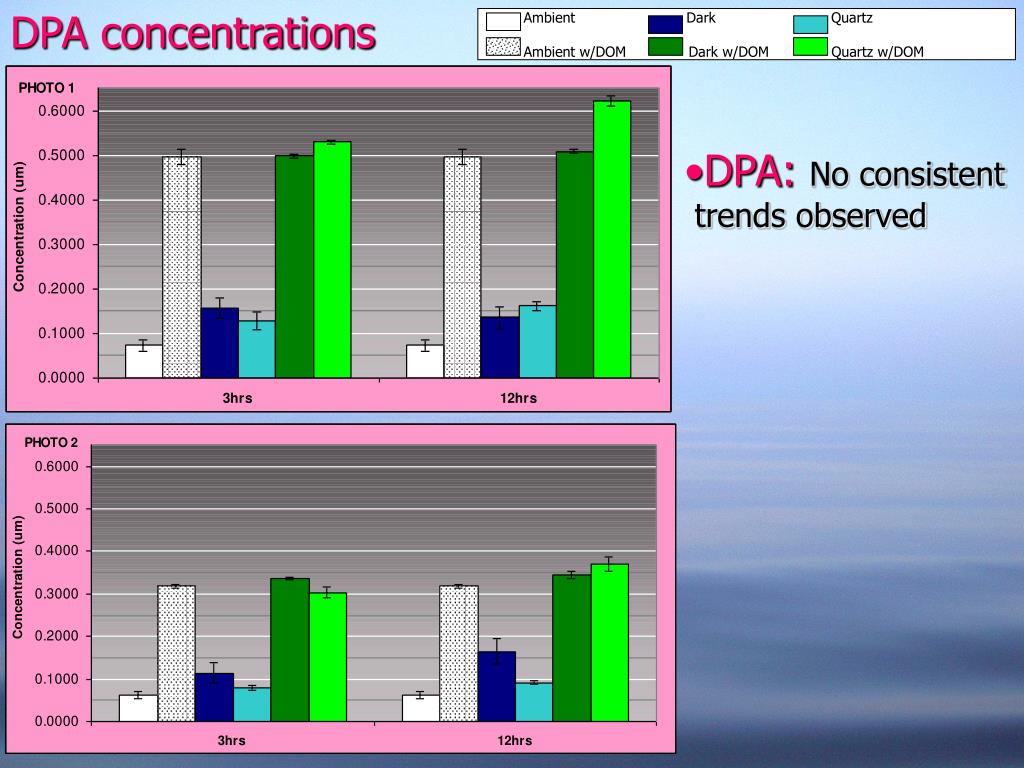Screen dimensions: 1024x768
Task: Click the '12hrs' axis label in PHOTO 1
Action: coord(519,398)
